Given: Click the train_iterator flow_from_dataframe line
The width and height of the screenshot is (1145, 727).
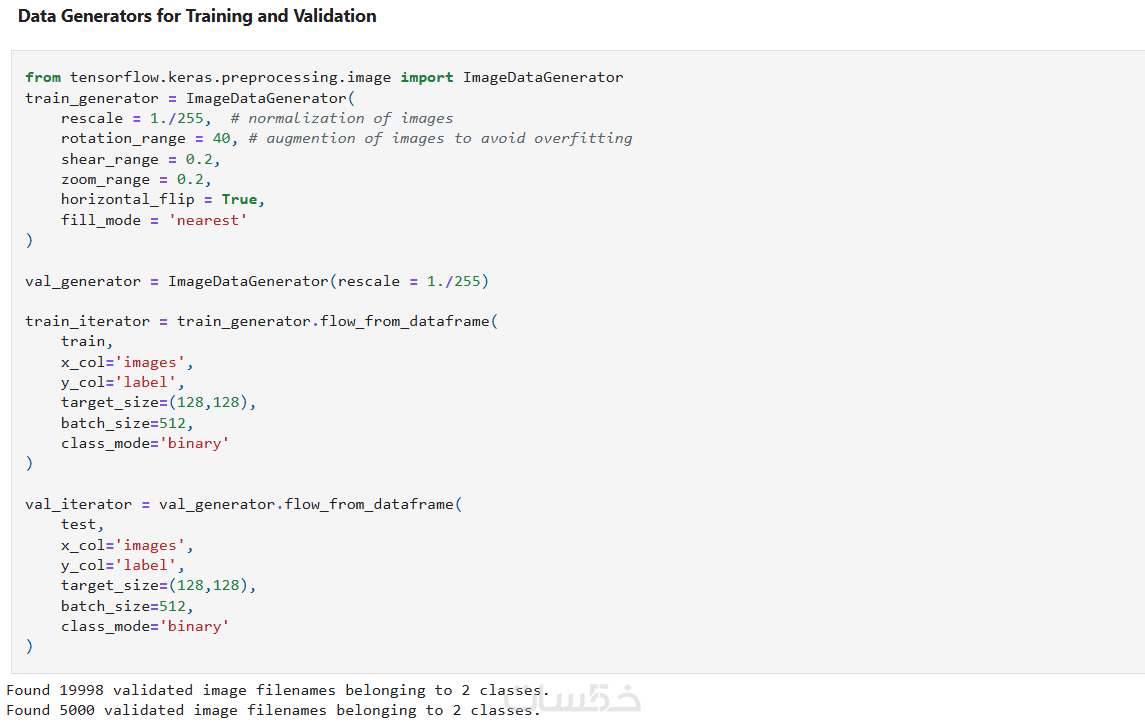Looking at the screenshot, I should coord(261,321).
